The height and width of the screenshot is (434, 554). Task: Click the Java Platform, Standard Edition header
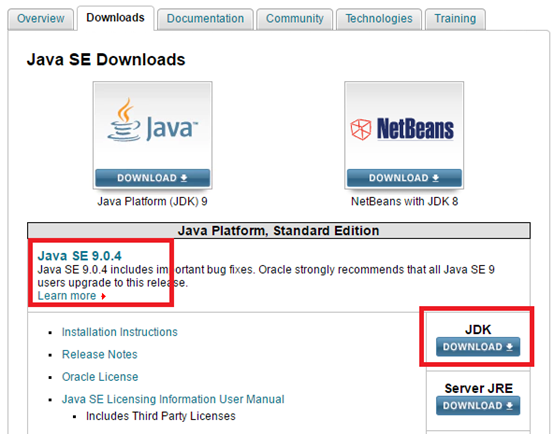(278, 230)
